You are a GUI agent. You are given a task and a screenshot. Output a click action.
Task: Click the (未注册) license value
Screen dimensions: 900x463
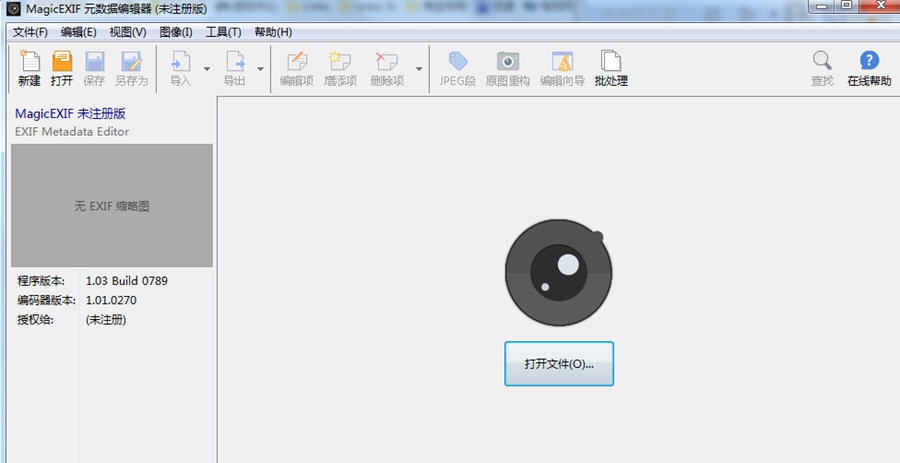pos(106,320)
